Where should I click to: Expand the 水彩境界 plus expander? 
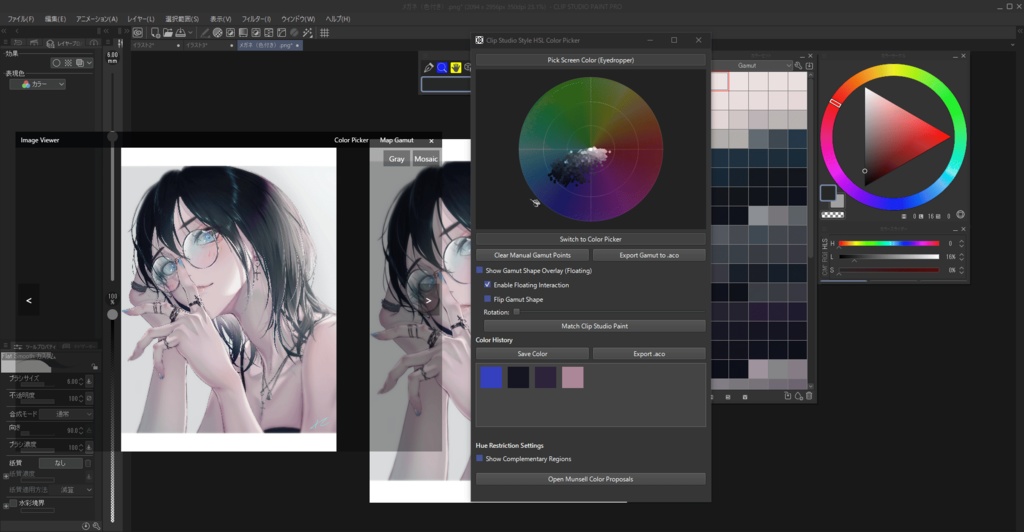point(5,505)
